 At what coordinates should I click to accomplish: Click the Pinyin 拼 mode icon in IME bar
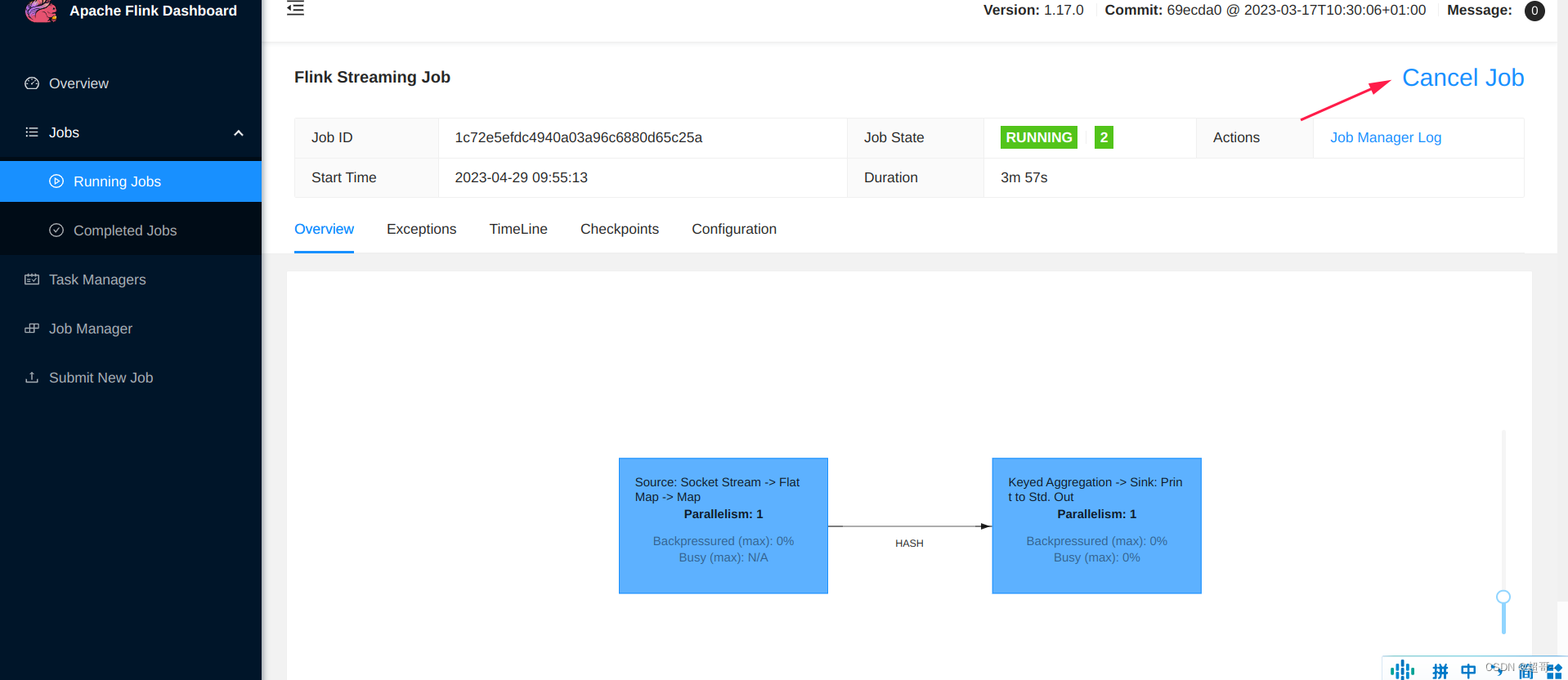click(x=1440, y=671)
